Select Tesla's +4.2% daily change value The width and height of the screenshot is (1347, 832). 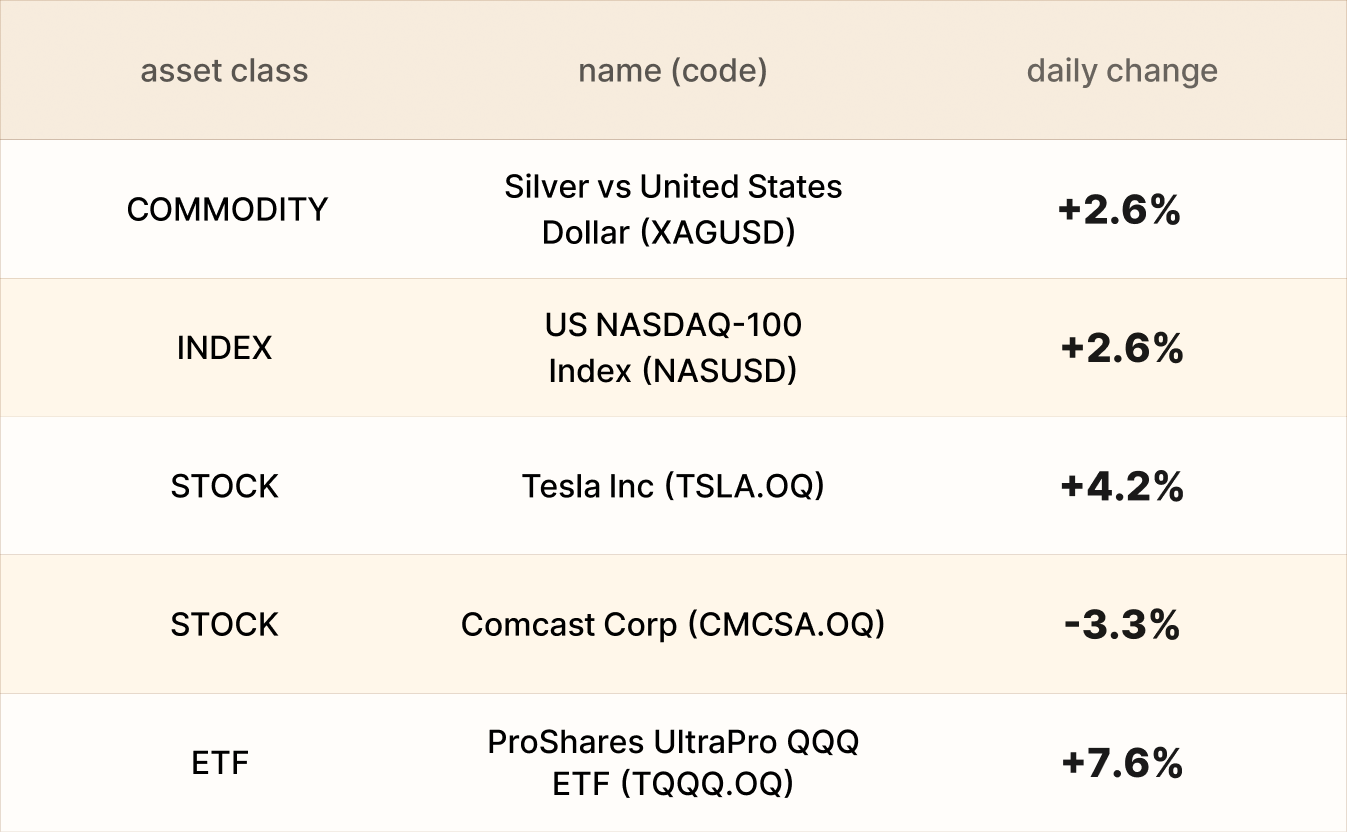[1122, 486]
